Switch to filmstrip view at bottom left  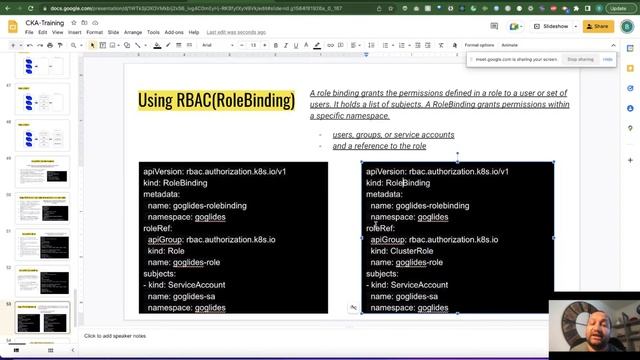coord(16,350)
